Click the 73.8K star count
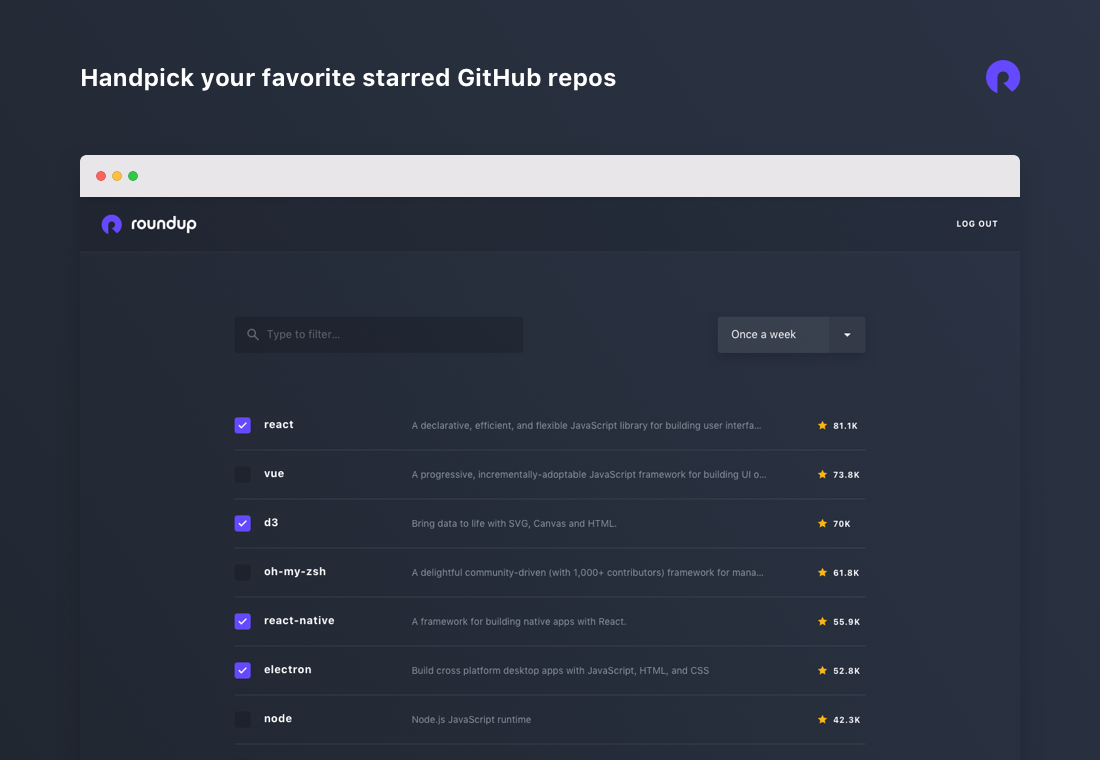 tap(846, 475)
